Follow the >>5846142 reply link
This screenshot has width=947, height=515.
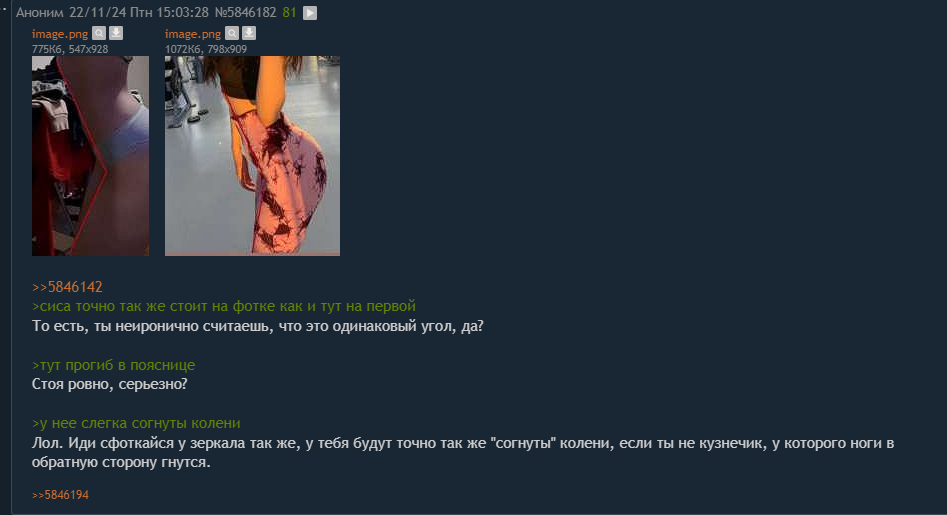tap(67, 287)
